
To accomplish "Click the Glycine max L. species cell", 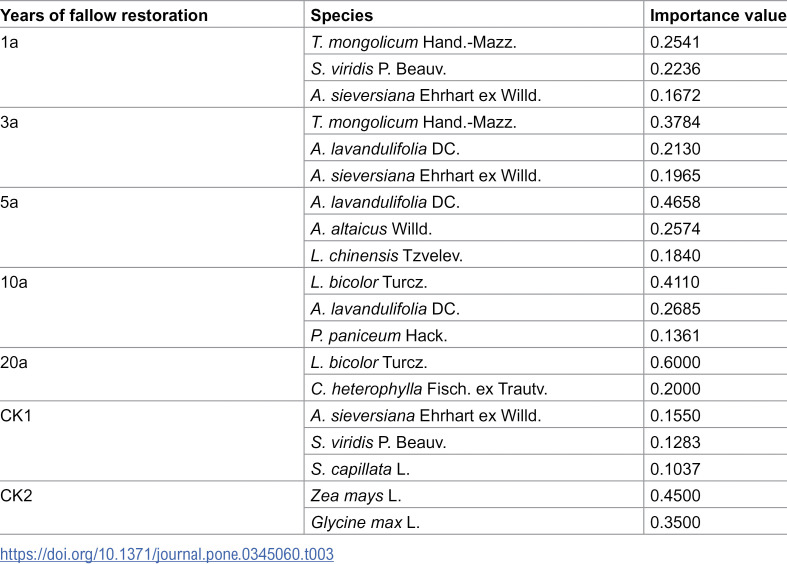I will 474,522.
